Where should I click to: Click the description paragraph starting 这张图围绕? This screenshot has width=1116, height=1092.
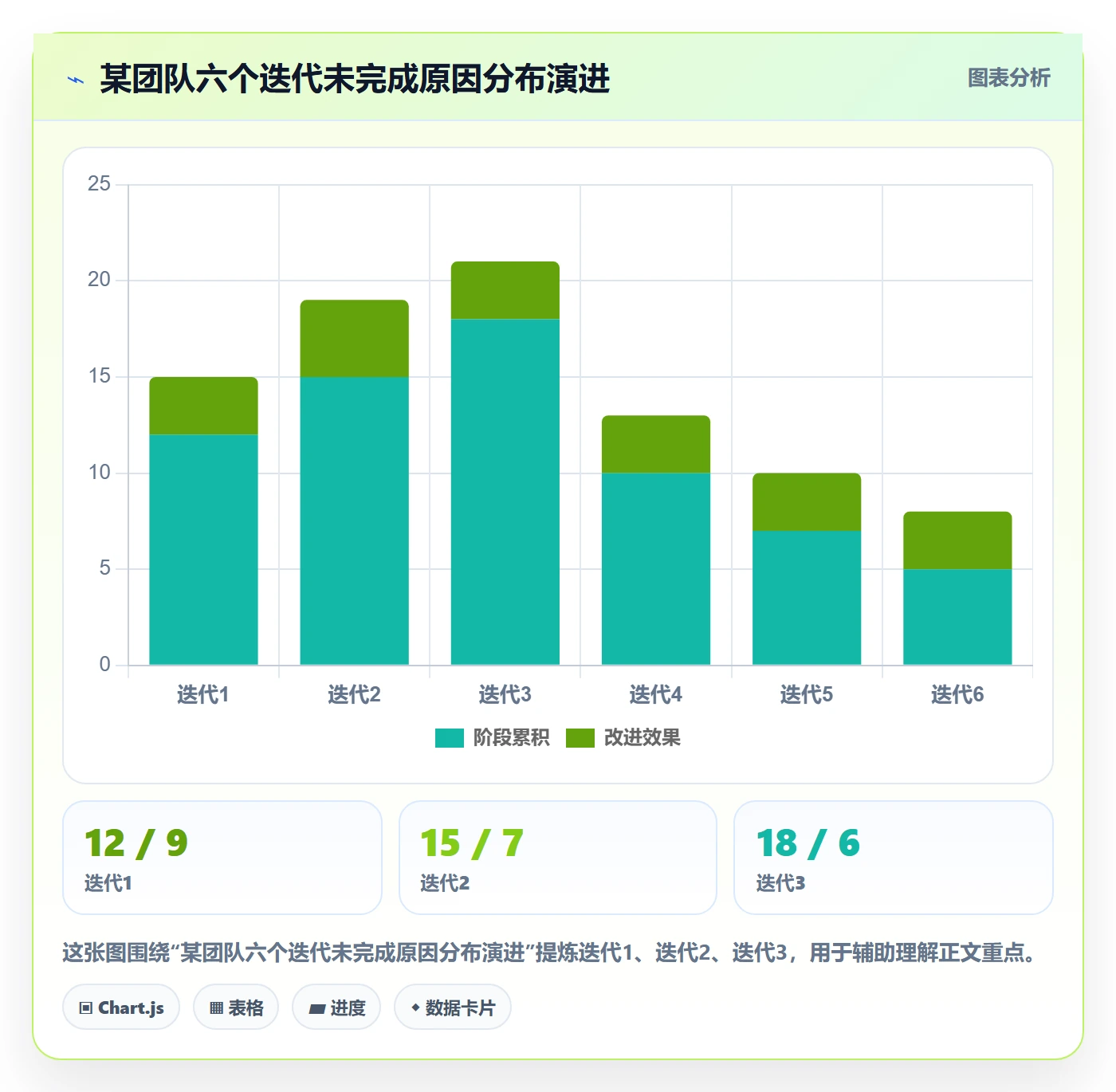point(552,953)
